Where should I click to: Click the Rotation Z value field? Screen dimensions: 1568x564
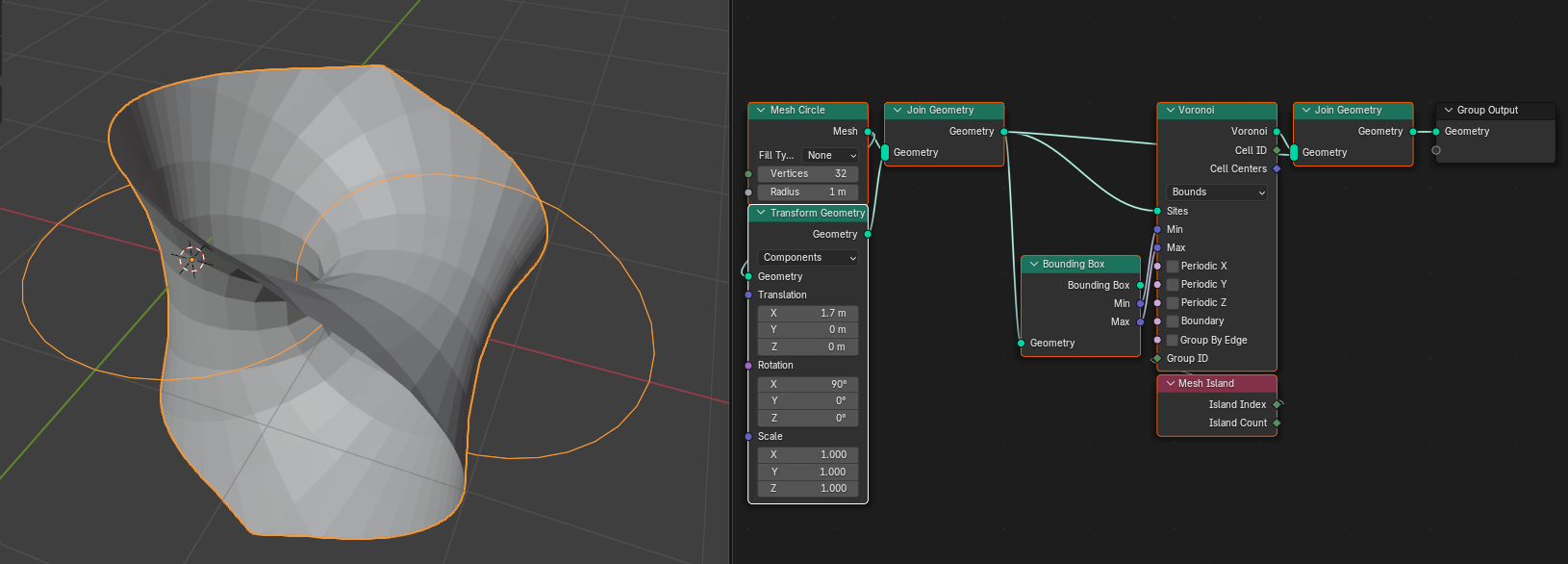click(808, 419)
